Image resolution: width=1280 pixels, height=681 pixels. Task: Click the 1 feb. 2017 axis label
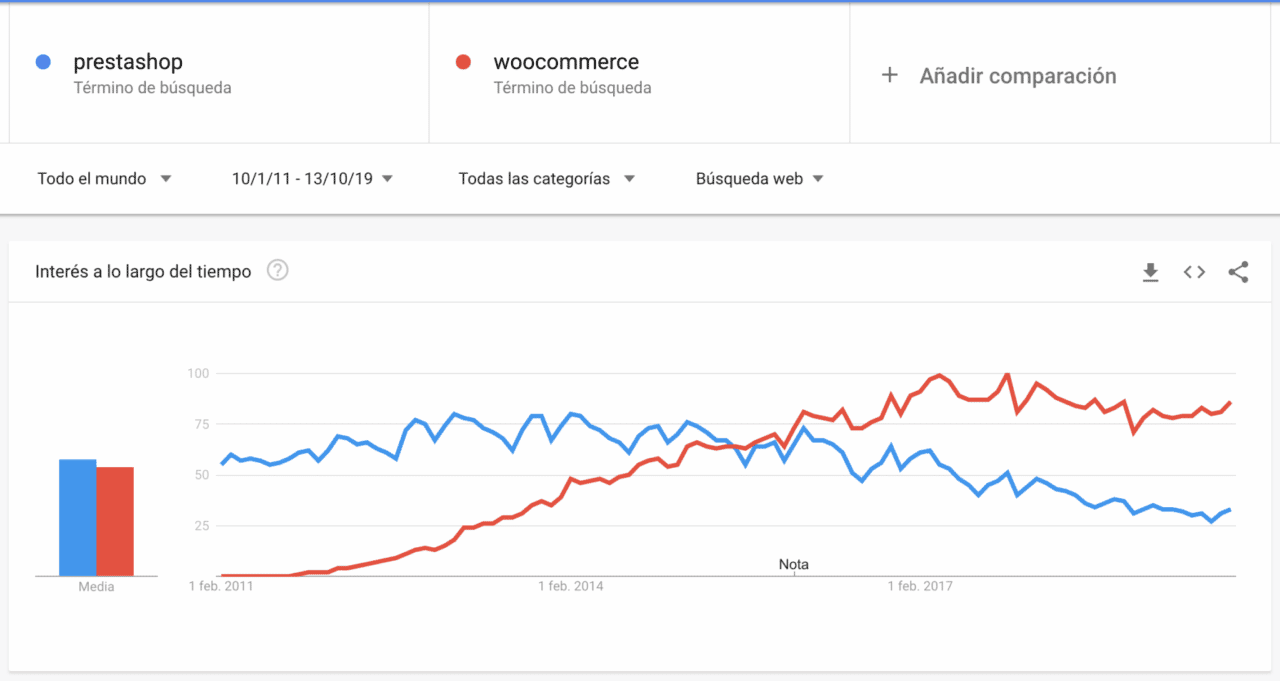pos(921,586)
